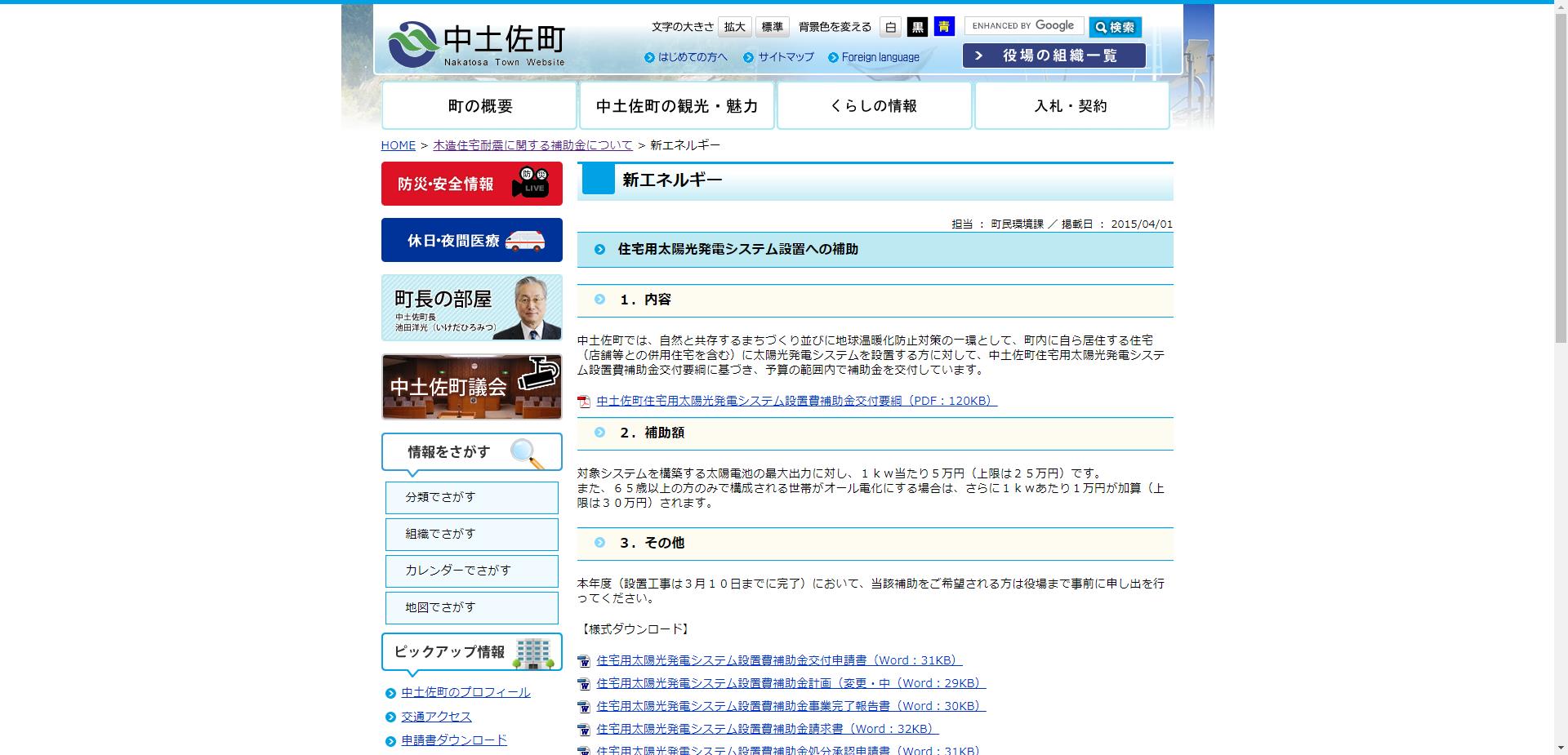Click the 検索 search magnifier button
The width and height of the screenshot is (1568, 755).
point(1114,26)
